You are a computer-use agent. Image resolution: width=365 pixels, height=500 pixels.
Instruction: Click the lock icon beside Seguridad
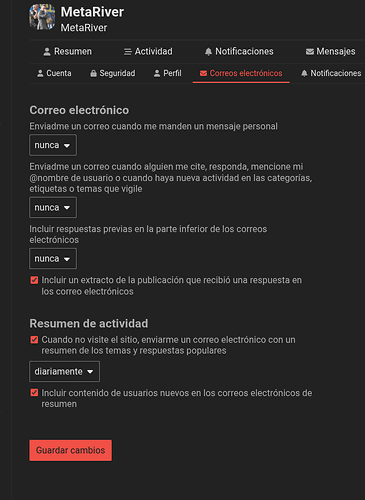point(94,73)
